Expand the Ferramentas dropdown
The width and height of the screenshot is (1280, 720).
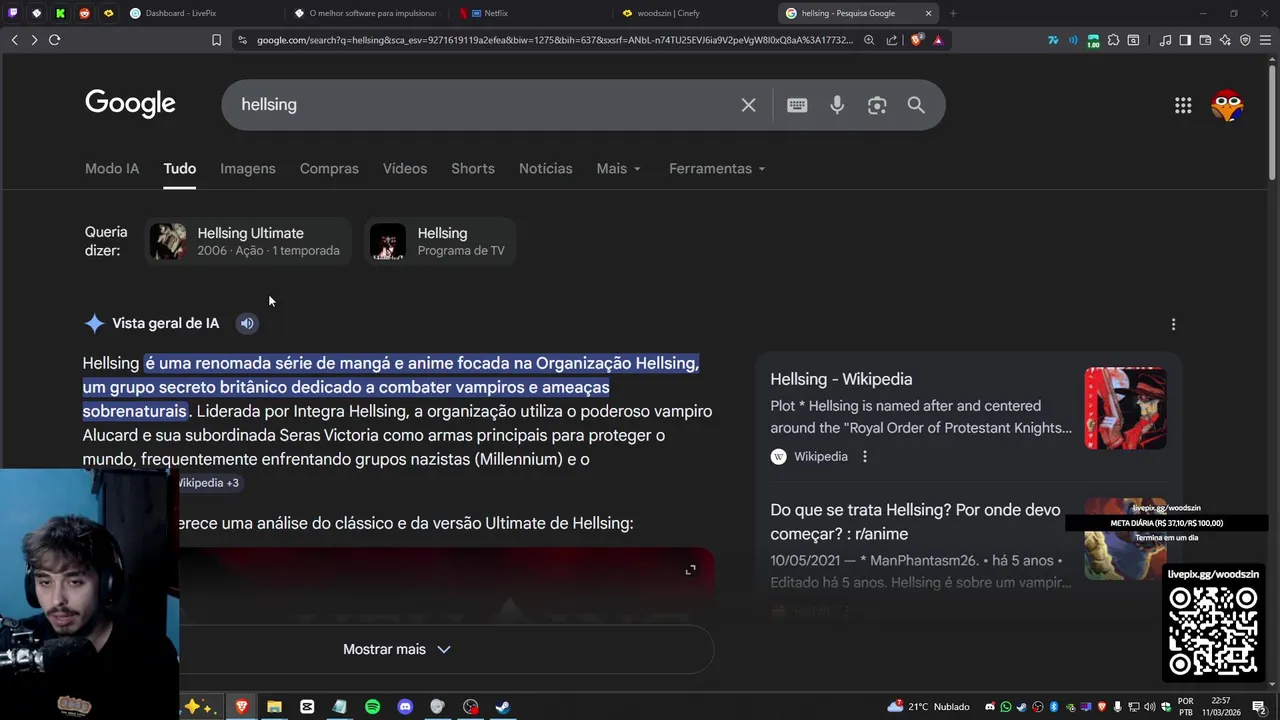(717, 168)
